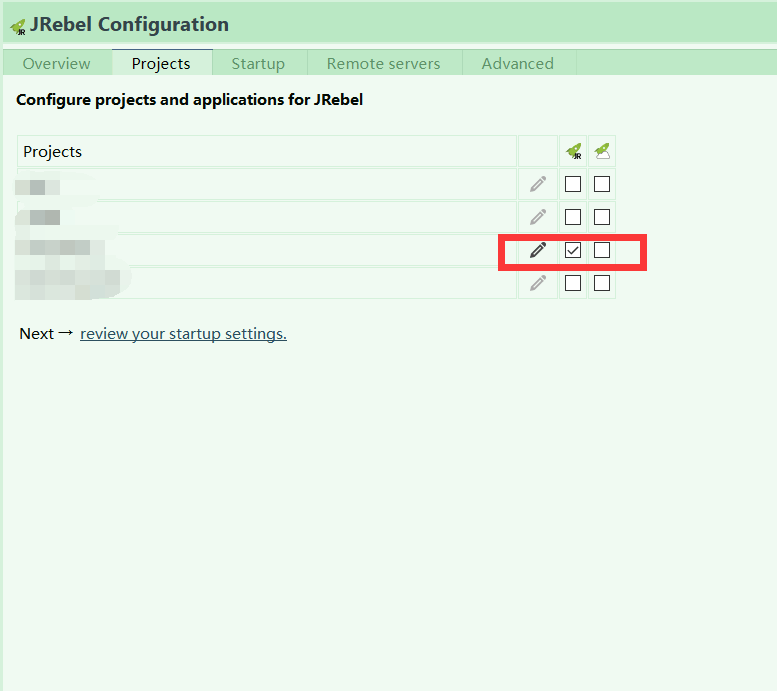Click the remote server cloud rocket header icon
Image resolution: width=777 pixels, height=691 pixels.
point(602,151)
